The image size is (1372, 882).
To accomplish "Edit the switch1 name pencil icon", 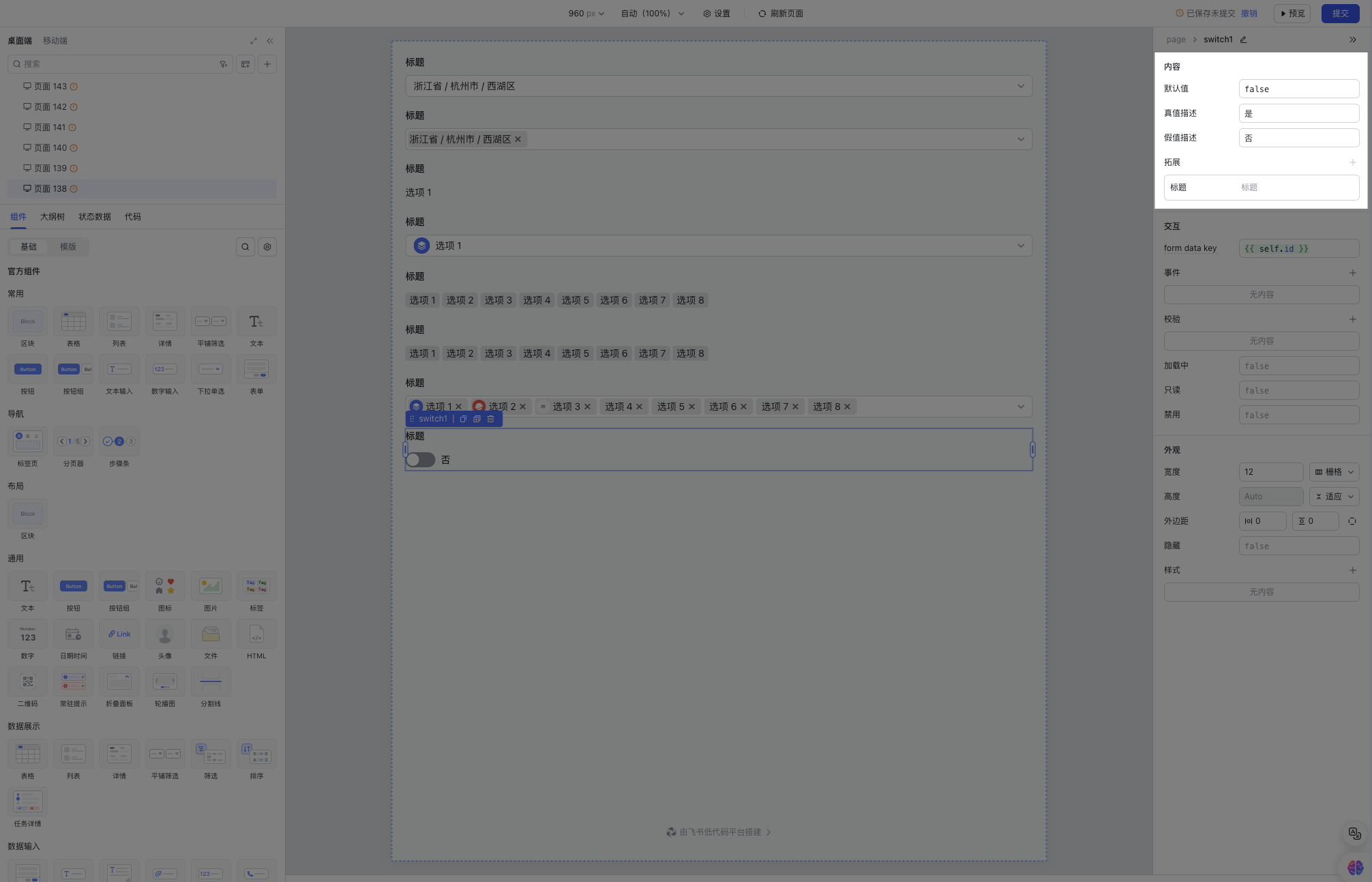I will (x=1243, y=40).
